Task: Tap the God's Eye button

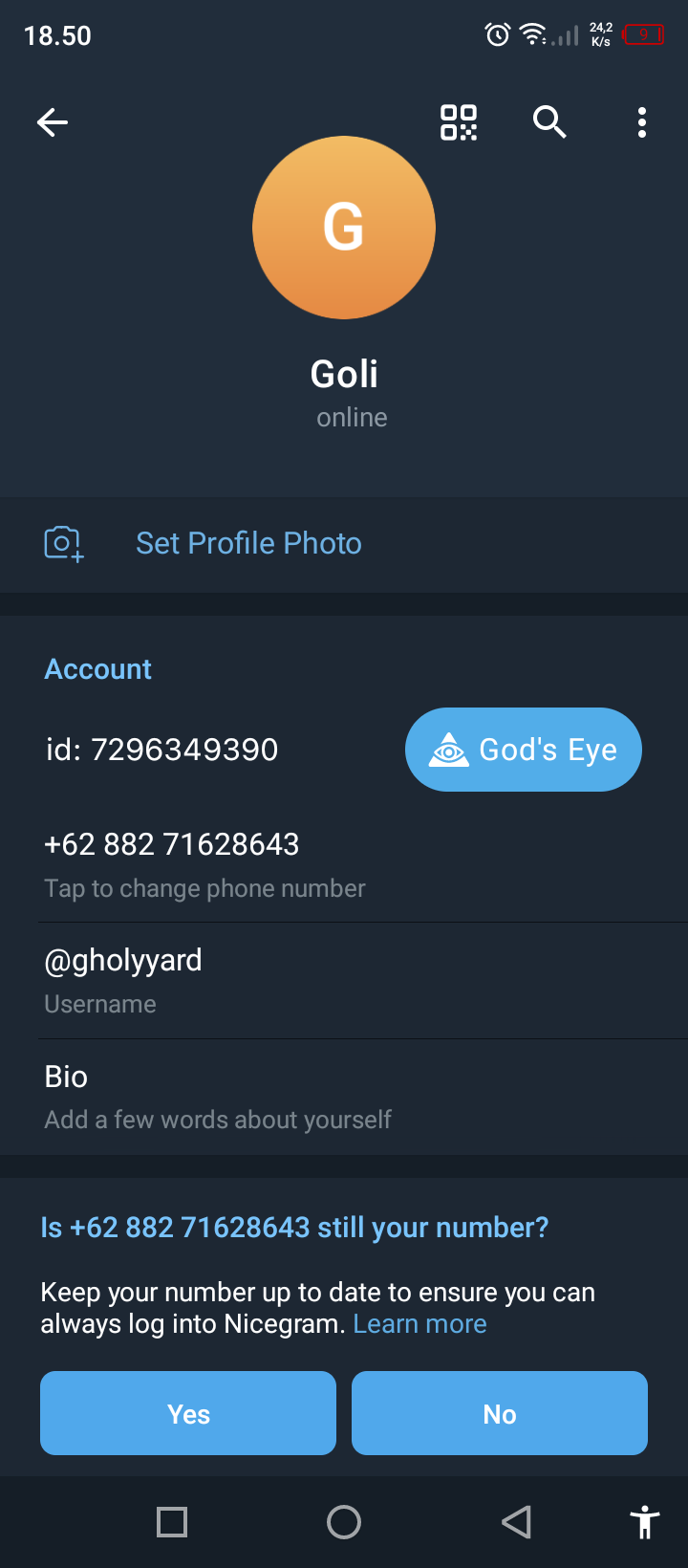Action: pos(524,750)
